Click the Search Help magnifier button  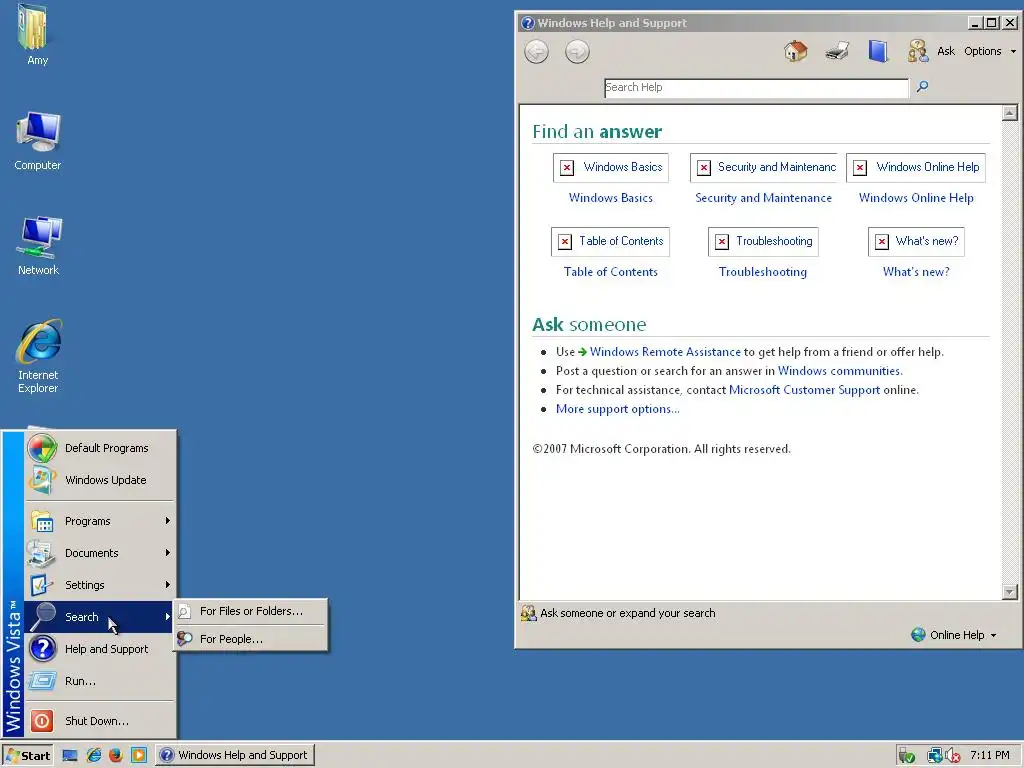[x=922, y=86]
